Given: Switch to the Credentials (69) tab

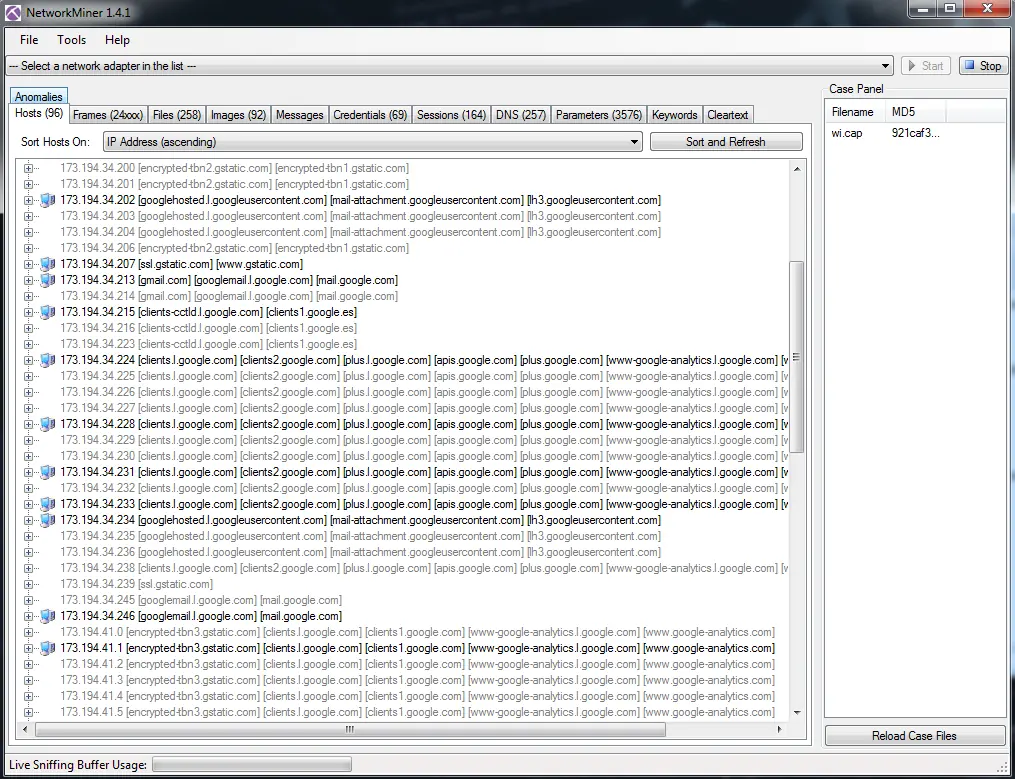Looking at the screenshot, I should point(370,115).
